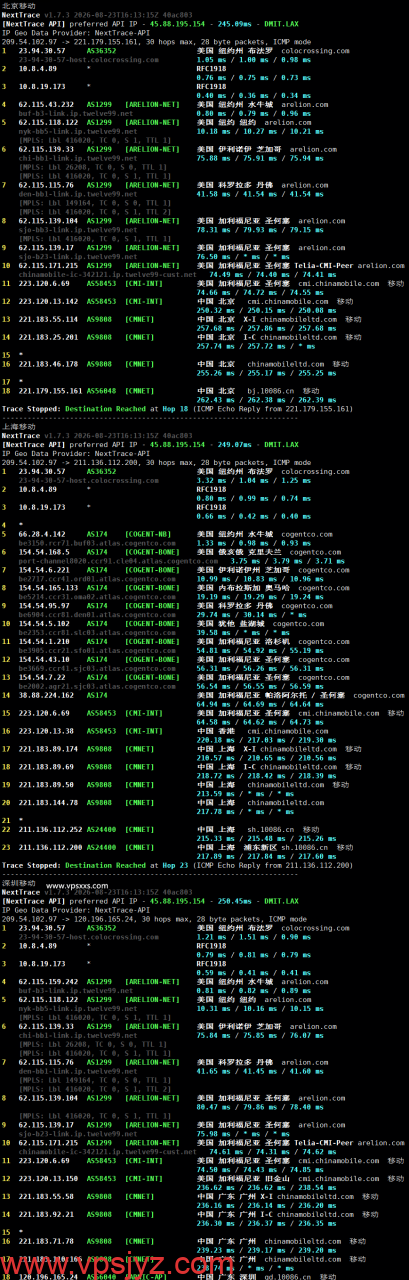This screenshot has width=409, height=1280.
Task: Click the 北京移动 section heading
Action: [x=17, y=5]
